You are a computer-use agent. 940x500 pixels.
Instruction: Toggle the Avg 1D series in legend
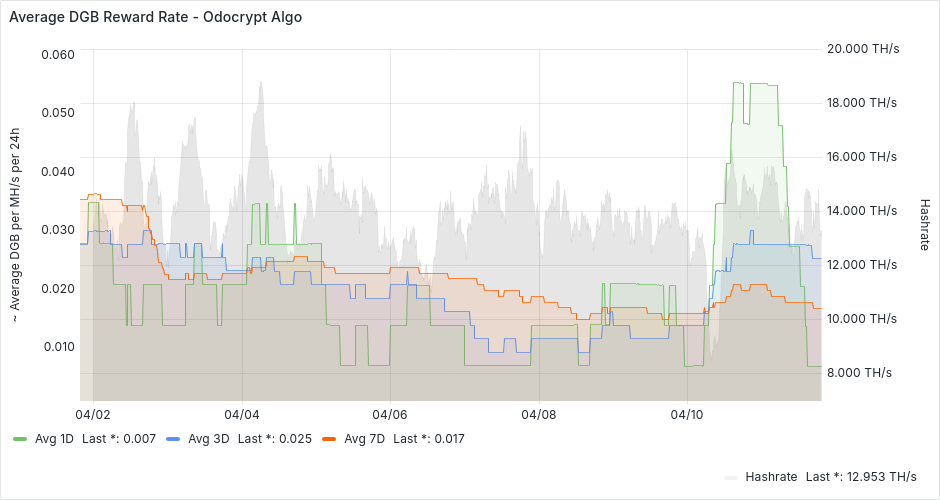click(x=55, y=438)
